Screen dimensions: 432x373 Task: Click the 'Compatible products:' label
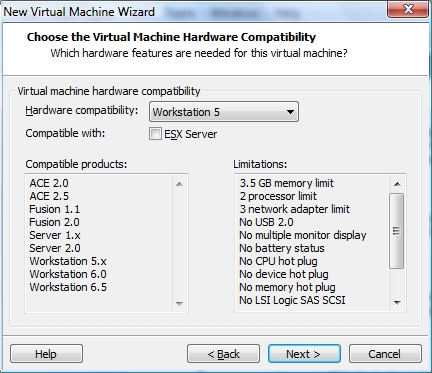click(76, 164)
